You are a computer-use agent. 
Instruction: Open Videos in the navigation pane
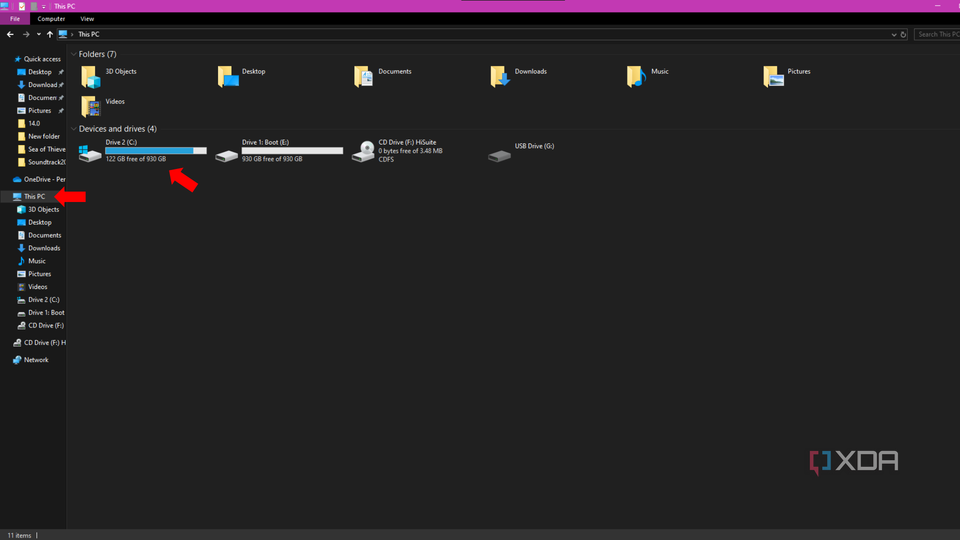tap(37, 286)
